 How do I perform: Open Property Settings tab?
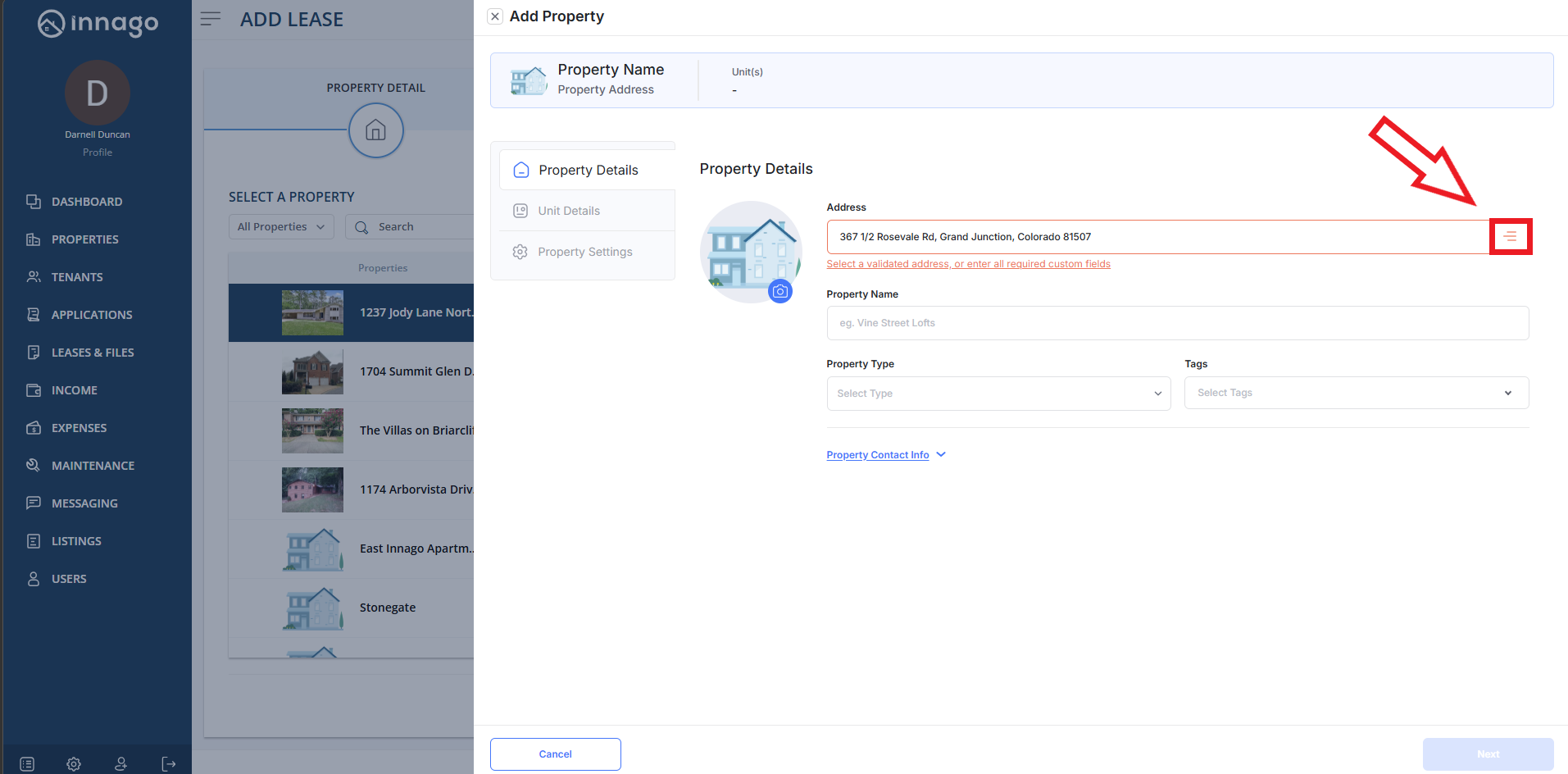point(584,252)
